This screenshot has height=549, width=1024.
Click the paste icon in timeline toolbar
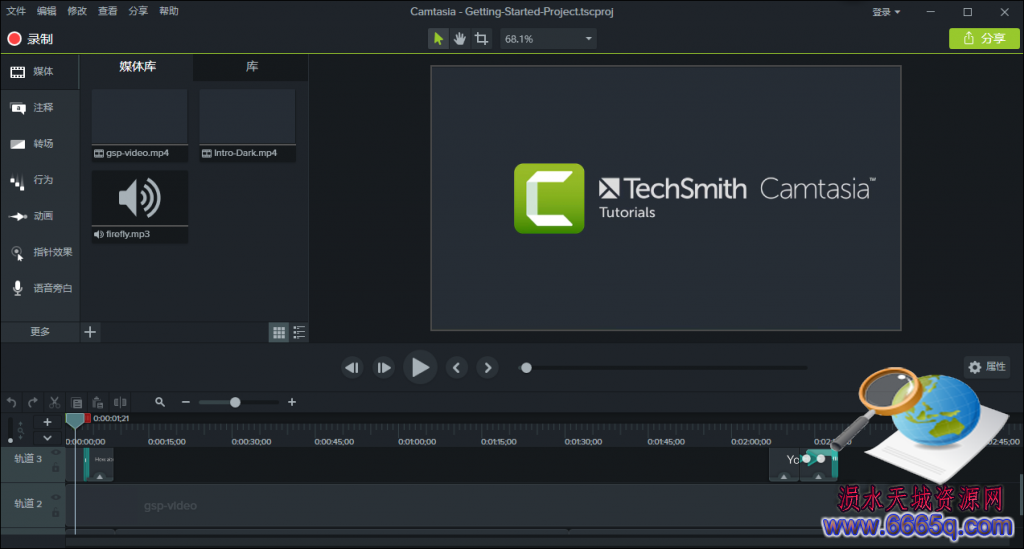point(98,402)
